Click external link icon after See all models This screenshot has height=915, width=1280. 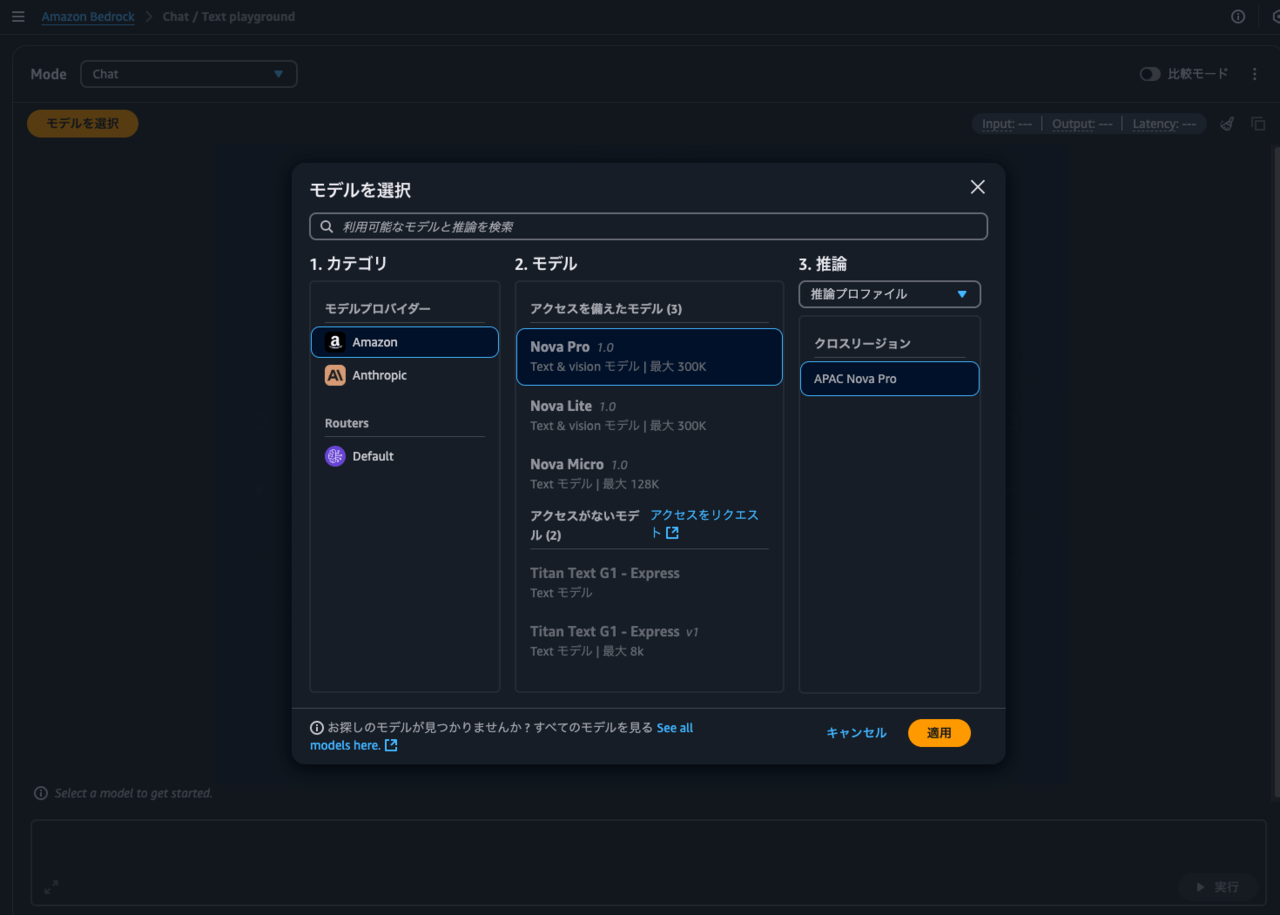pyautogui.click(x=391, y=745)
